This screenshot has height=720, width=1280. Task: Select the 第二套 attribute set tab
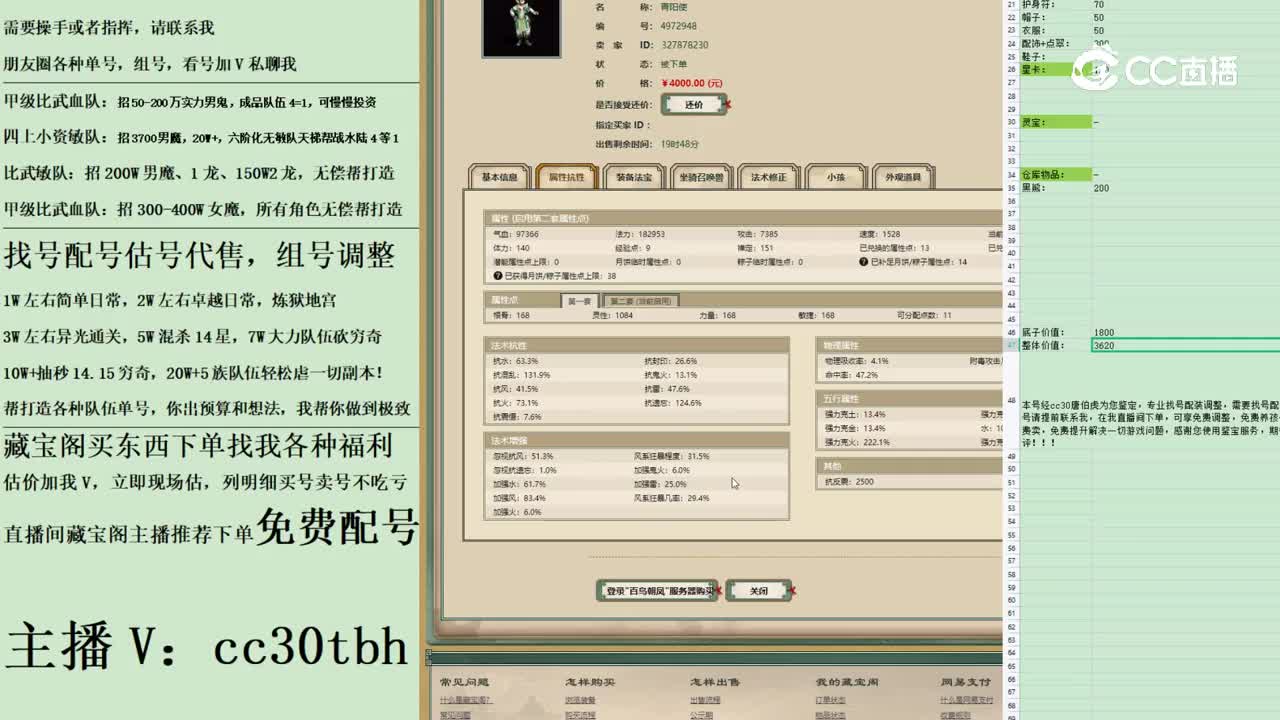[x=641, y=300]
